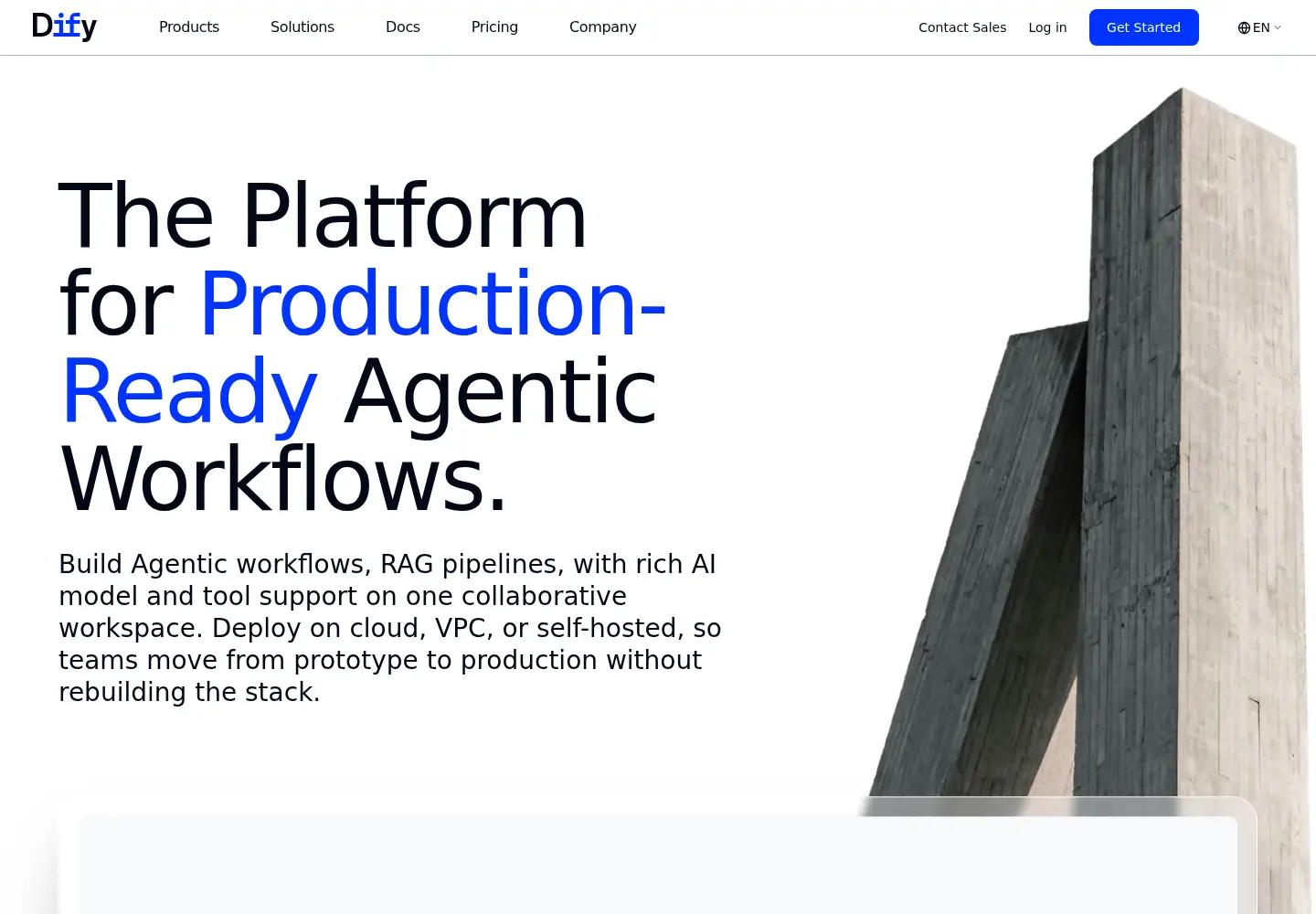Open the Company menu
The height and width of the screenshot is (914, 1316).
click(603, 27)
